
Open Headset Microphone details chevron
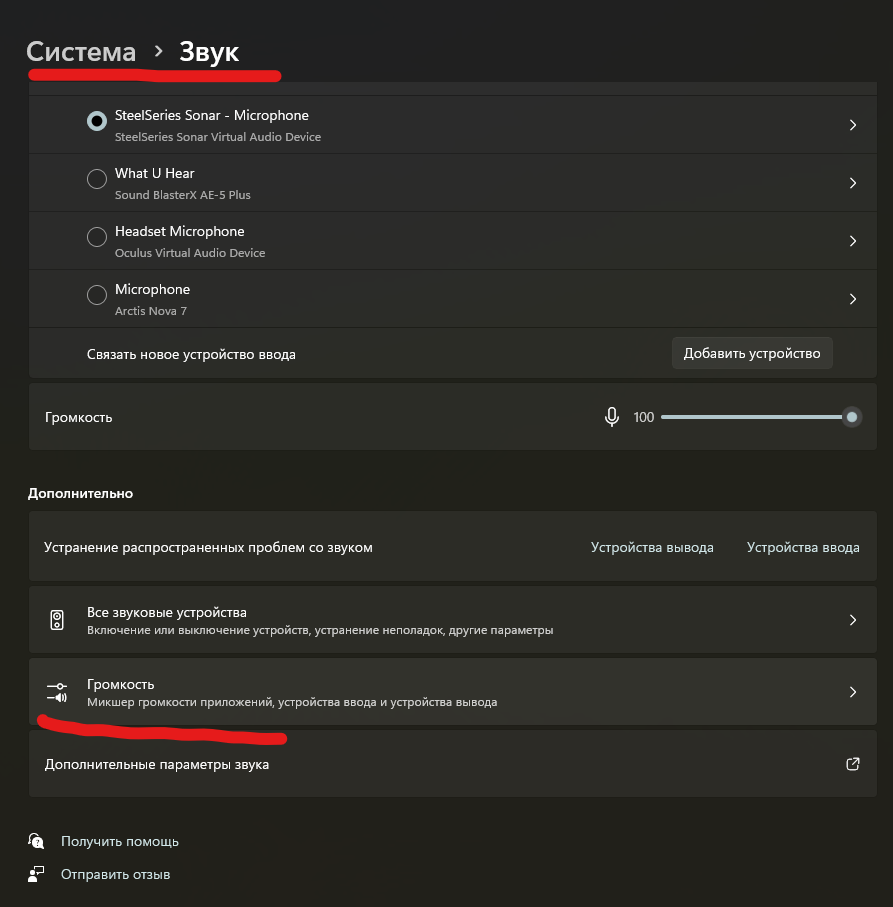(852, 241)
